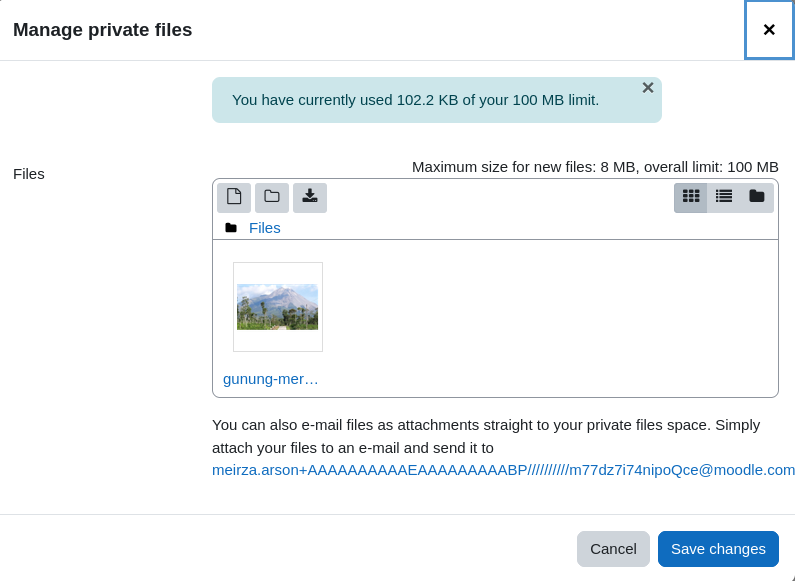
Task: Click the black folder icon beside Files path
Action: (231, 228)
